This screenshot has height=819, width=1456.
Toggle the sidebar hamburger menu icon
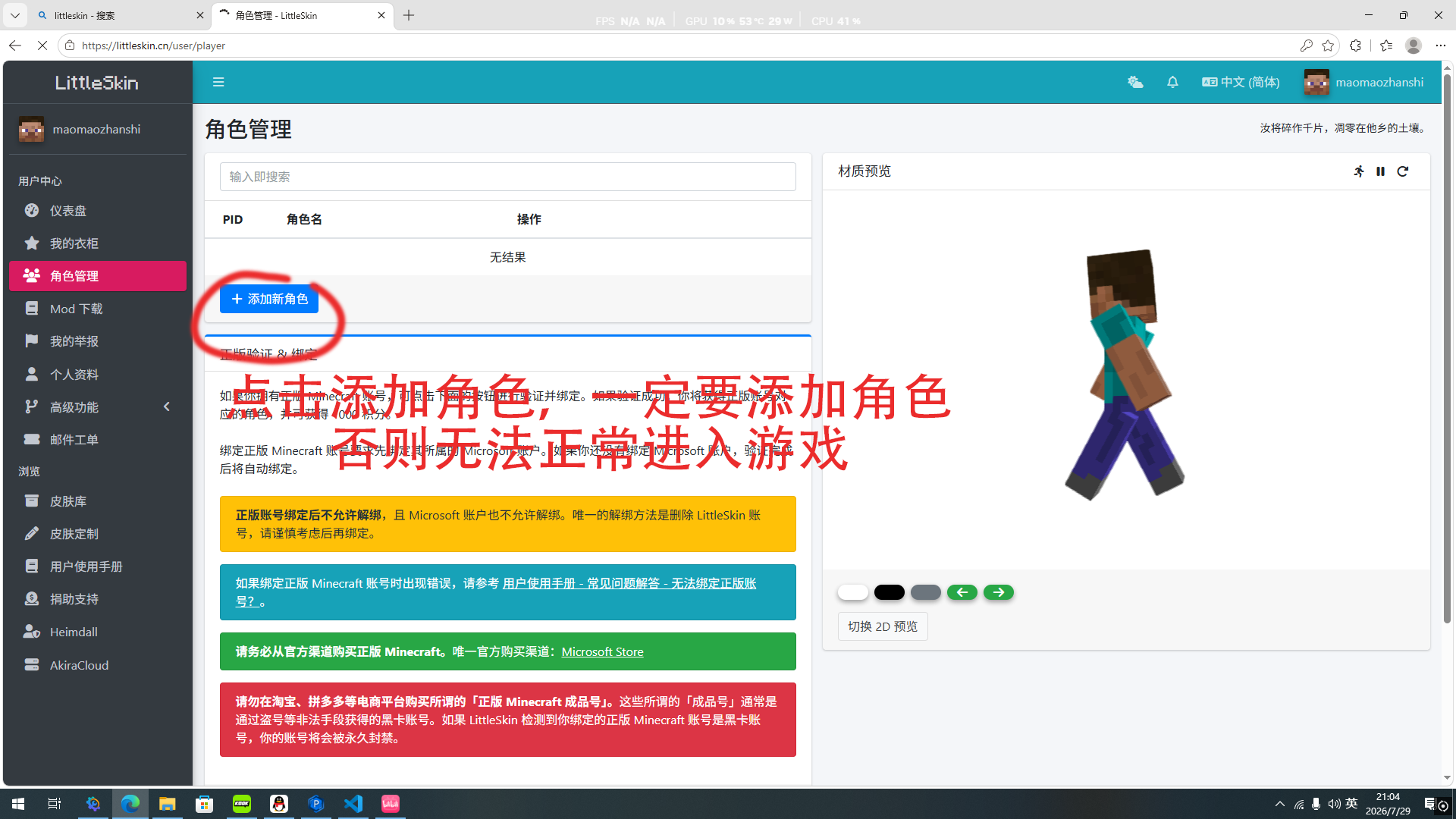pos(218,82)
